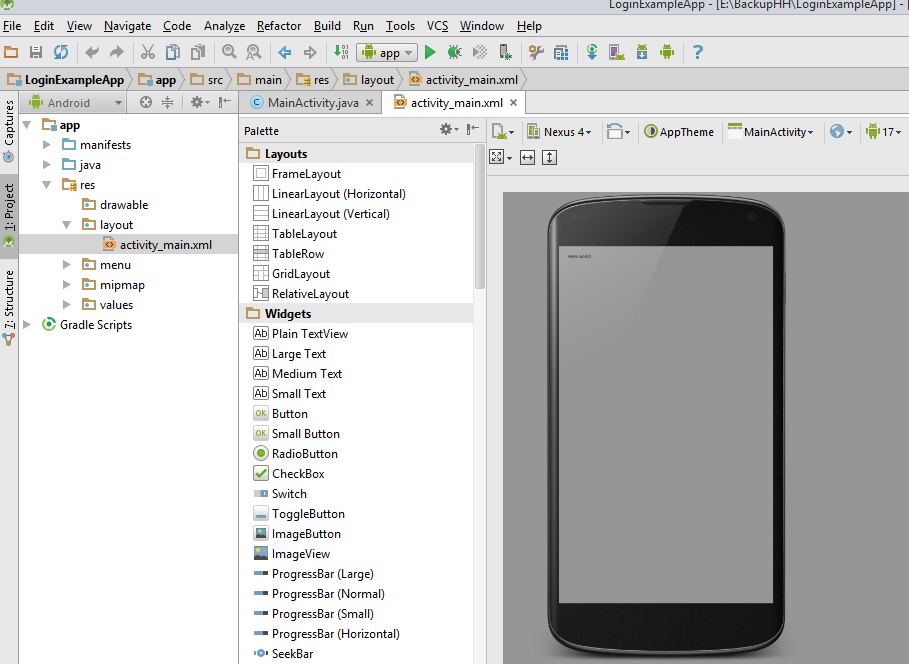Toggle layout width expand horizontally icon
The height and width of the screenshot is (664, 909).
pyautogui.click(x=528, y=158)
